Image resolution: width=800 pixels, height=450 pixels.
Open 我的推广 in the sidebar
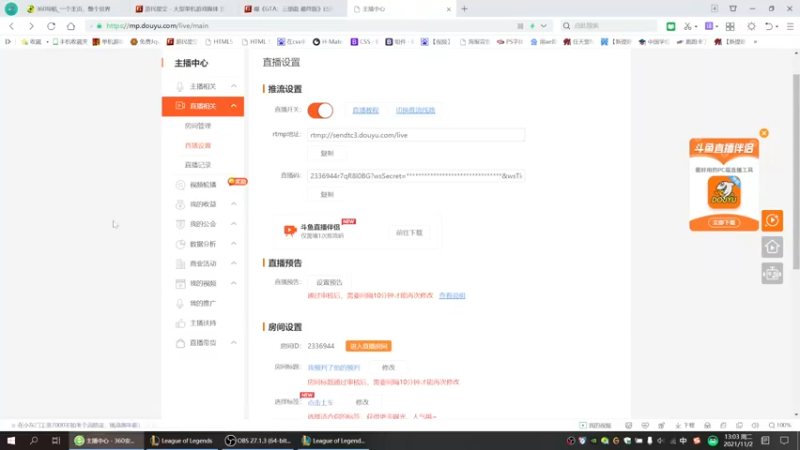tap(203, 303)
